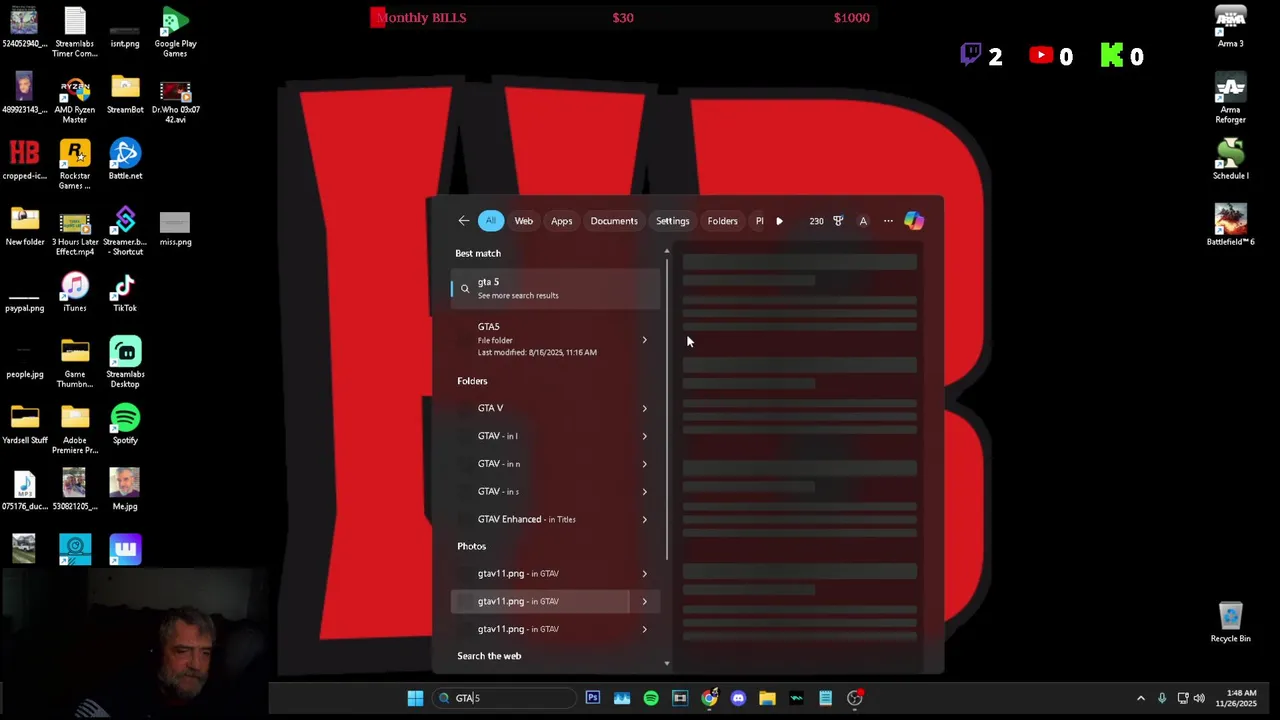
Task: Open the AMD Ryzen Master shortcut
Action: [75, 98]
